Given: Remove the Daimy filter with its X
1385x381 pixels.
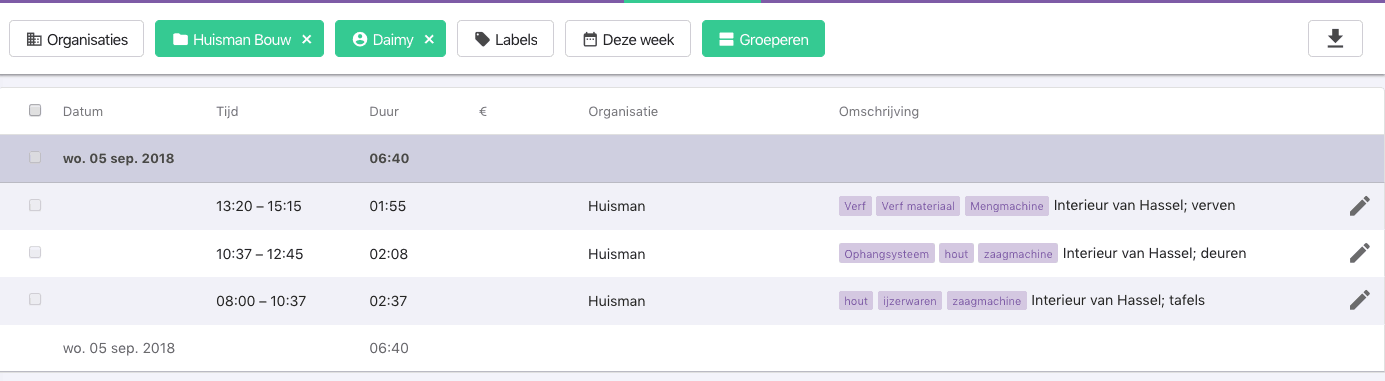Looking at the screenshot, I should point(429,40).
